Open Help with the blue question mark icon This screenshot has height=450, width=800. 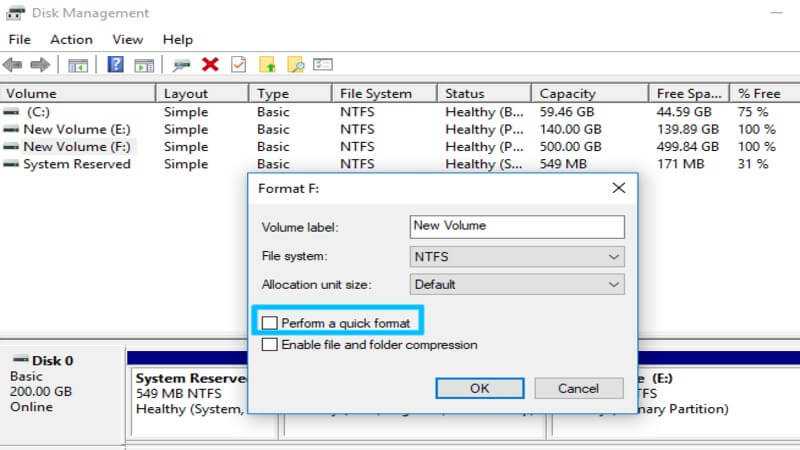click(x=115, y=64)
